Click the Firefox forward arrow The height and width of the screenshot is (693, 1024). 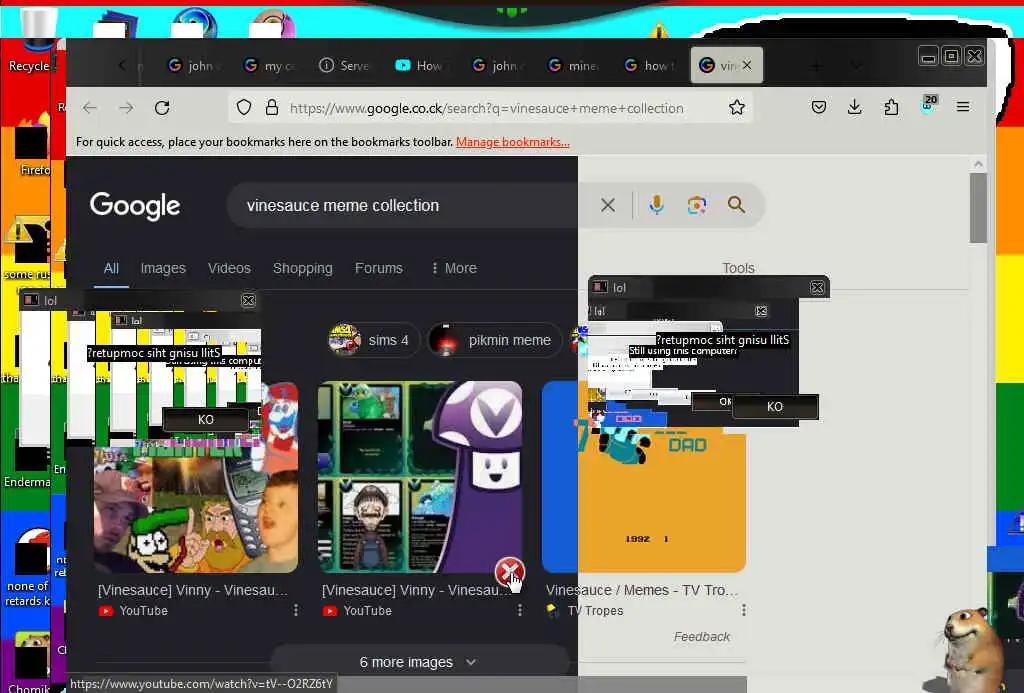coord(126,108)
